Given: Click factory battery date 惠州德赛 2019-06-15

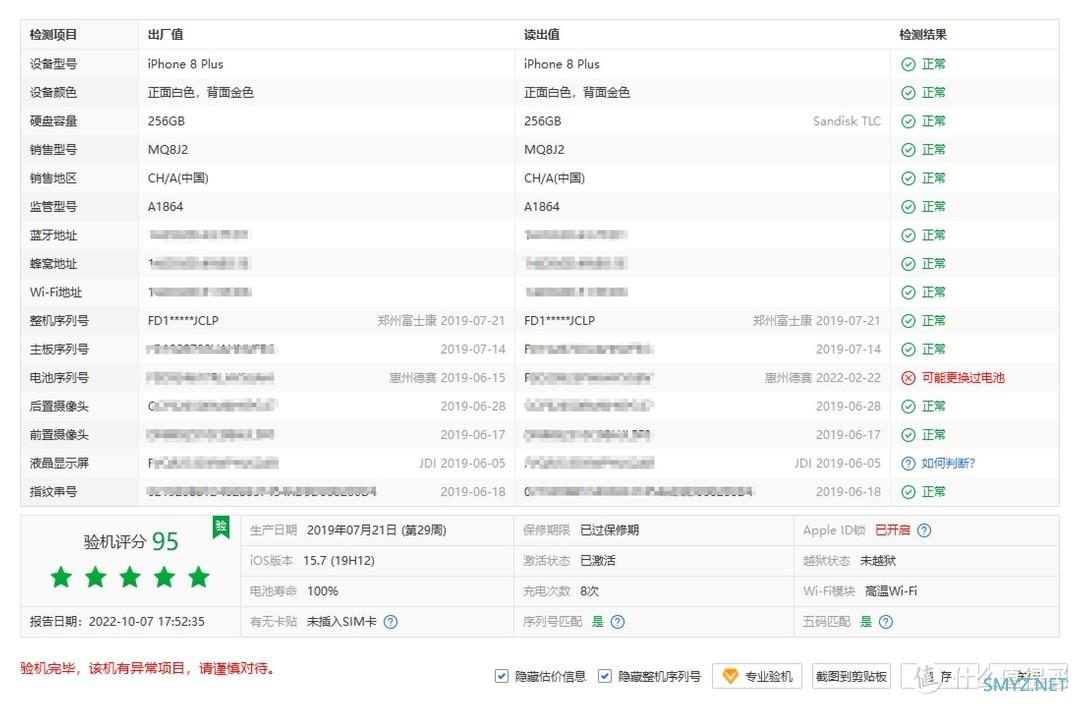Looking at the screenshot, I should pos(447,378).
